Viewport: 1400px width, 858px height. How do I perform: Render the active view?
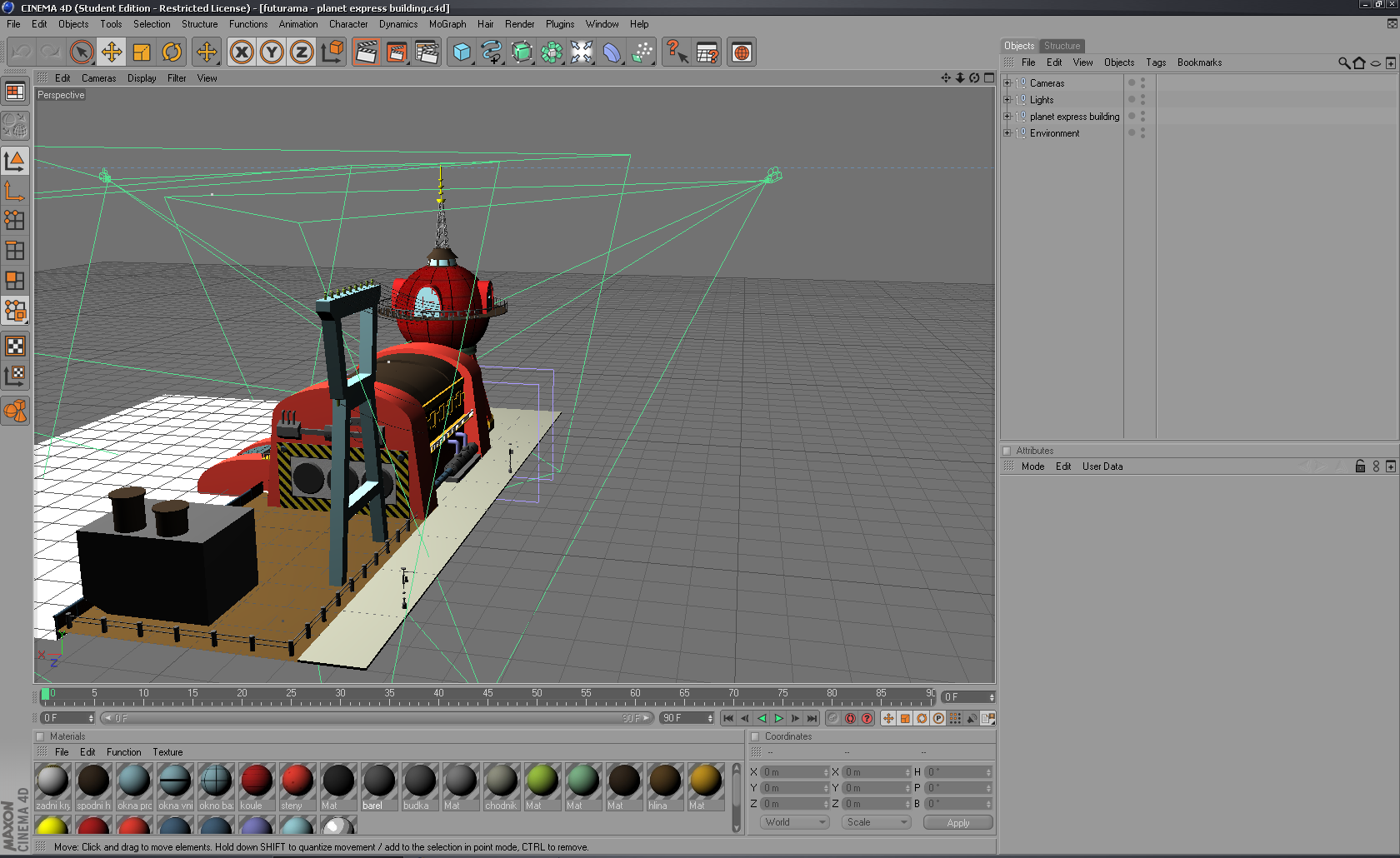click(x=366, y=52)
